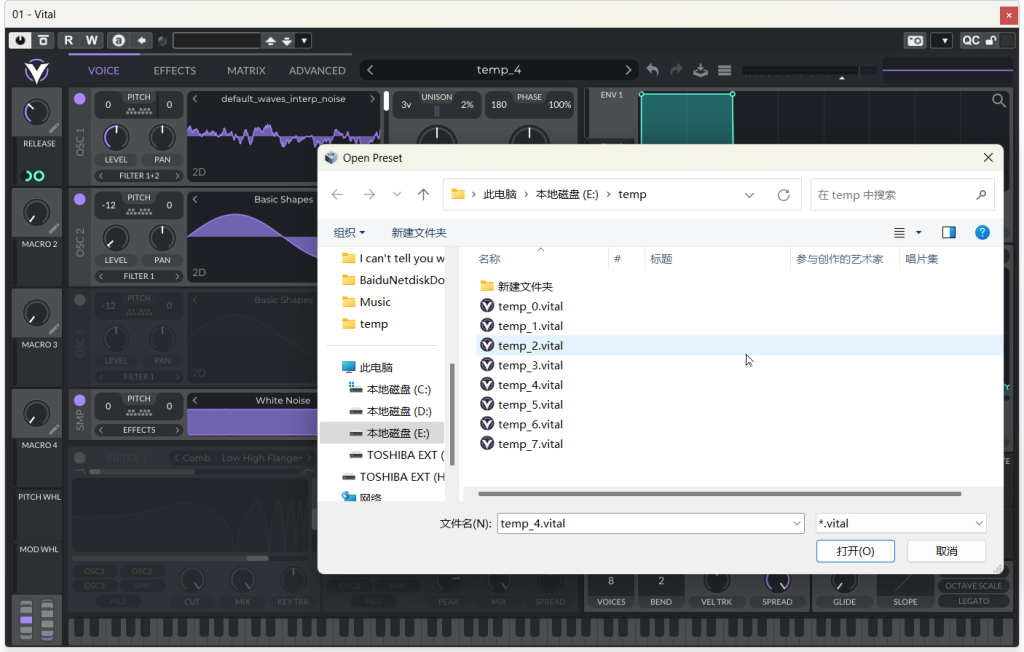Open the 新建文件夹 folder in file list
Viewport: 1024px width, 652px height.
click(524, 286)
